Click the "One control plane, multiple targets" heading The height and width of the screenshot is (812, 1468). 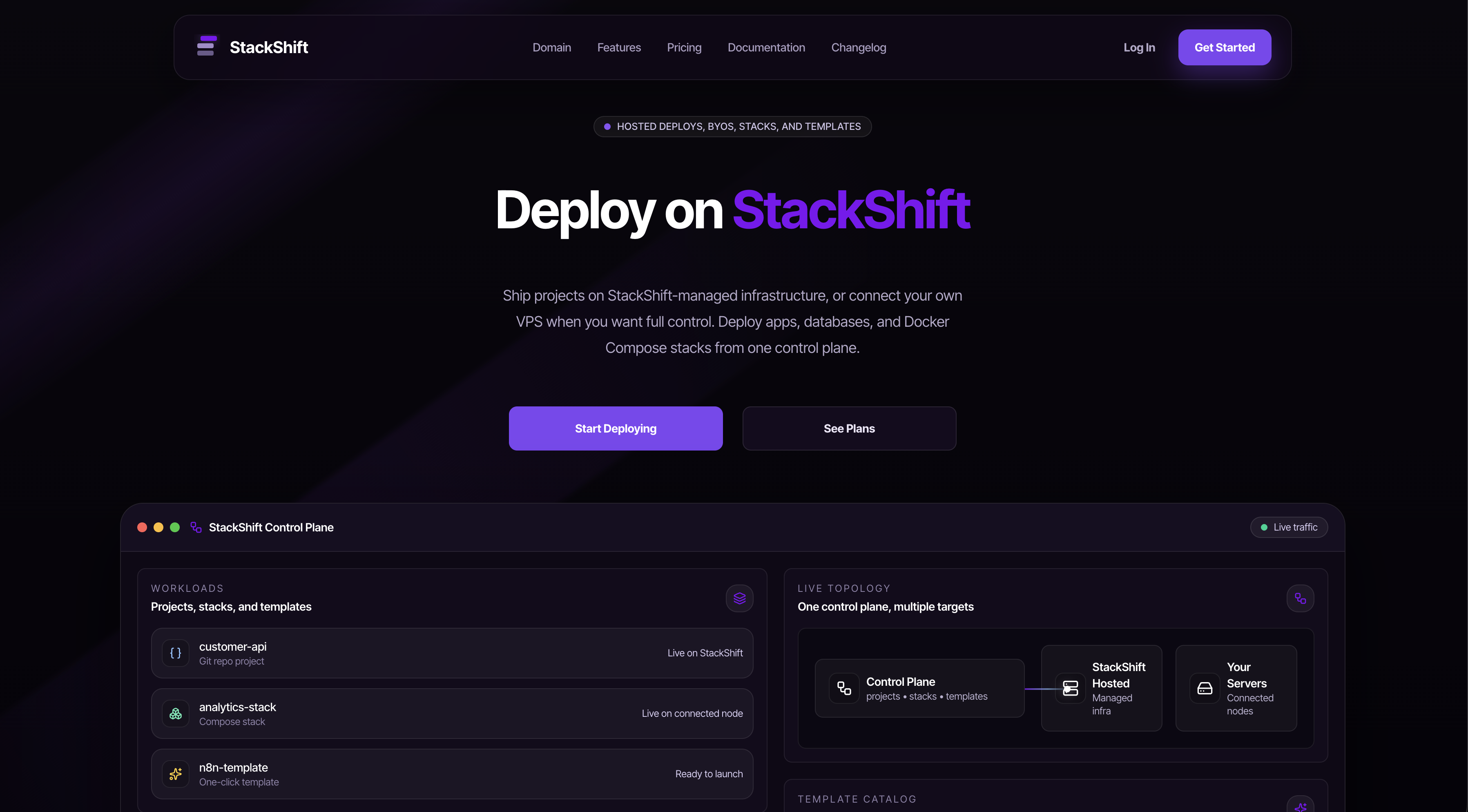pos(885,606)
